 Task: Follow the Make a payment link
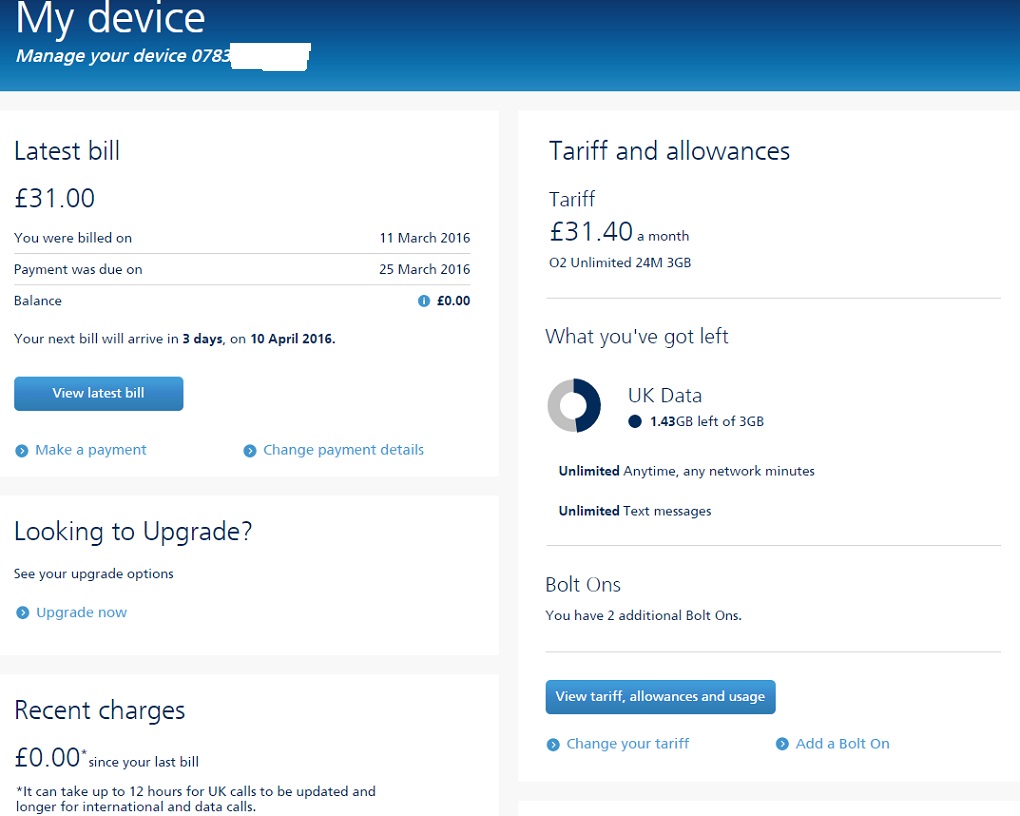click(x=90, y=450)
